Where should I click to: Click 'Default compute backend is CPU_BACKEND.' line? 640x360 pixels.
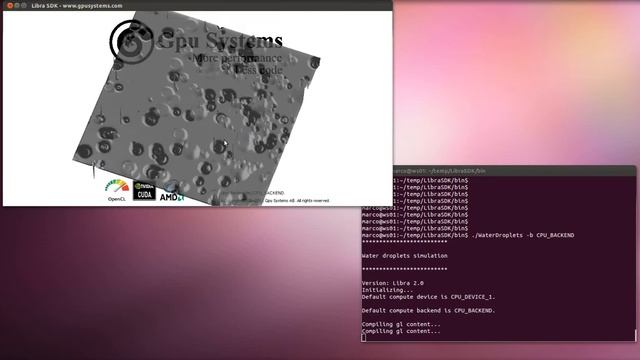coord(429,310)
